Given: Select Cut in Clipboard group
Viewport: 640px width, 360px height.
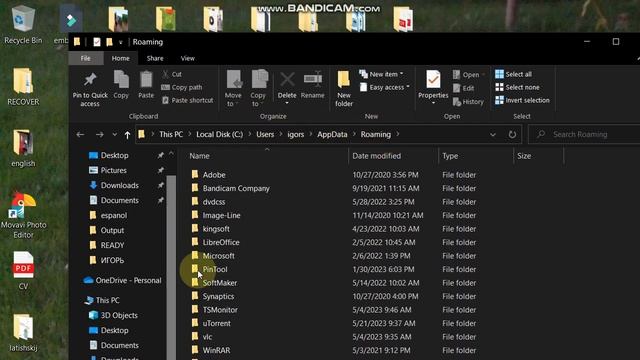Looking at the screenshot, I should tap(172, 74).
